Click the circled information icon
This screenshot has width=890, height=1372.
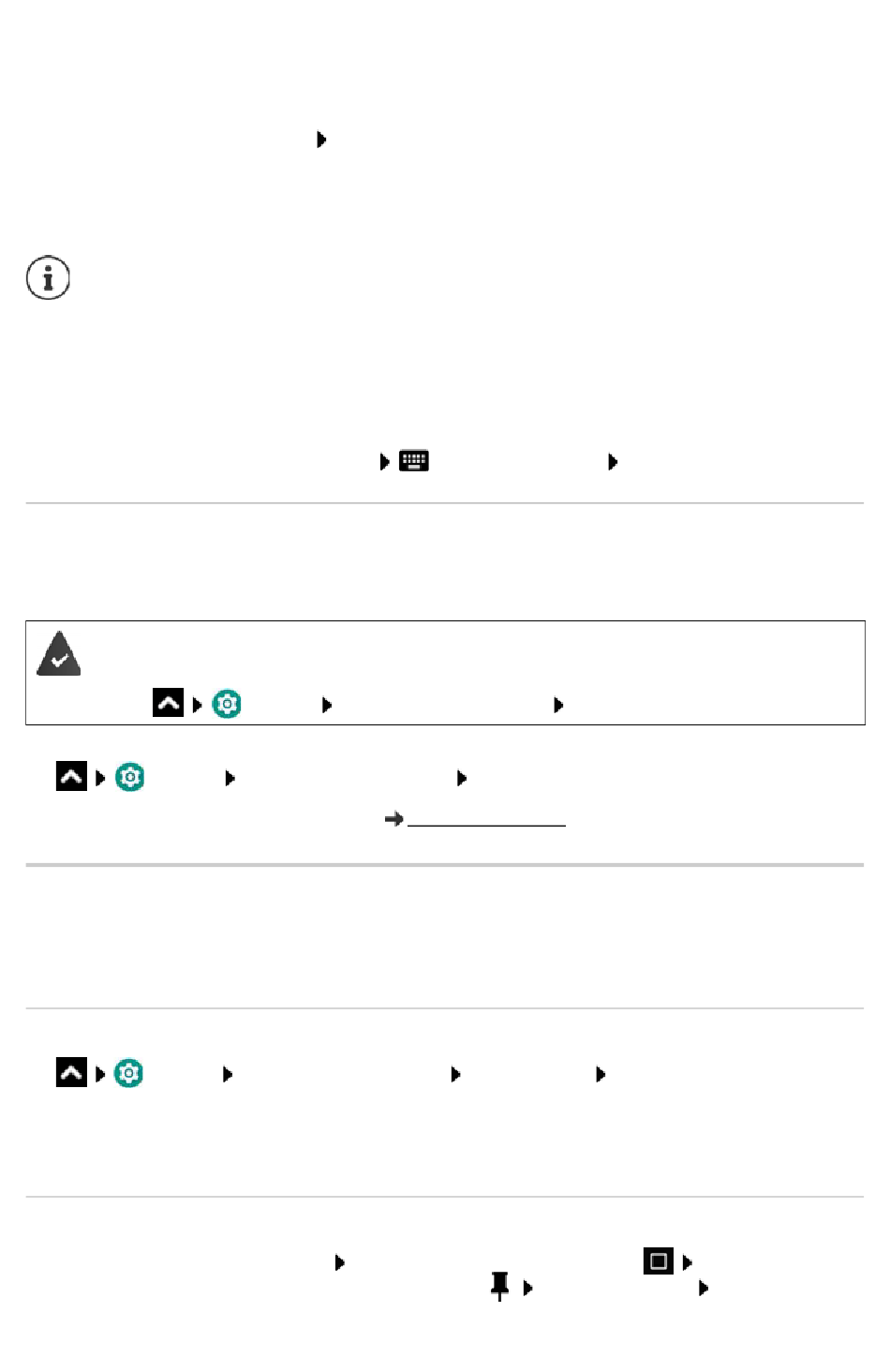click(48, 278)
